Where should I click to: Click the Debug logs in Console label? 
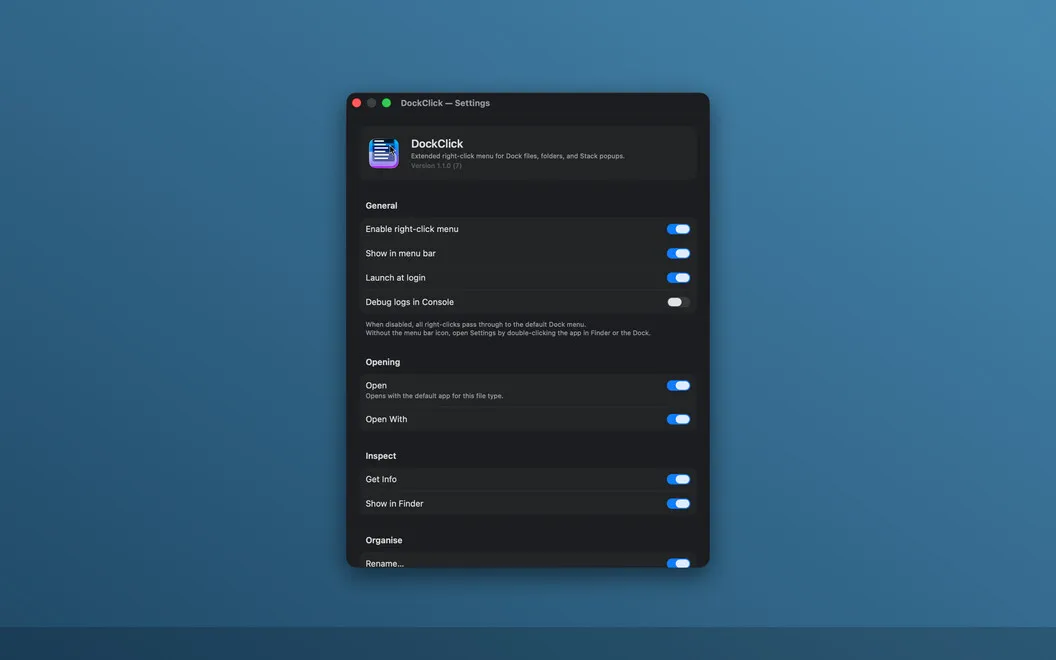click(409, 302)
